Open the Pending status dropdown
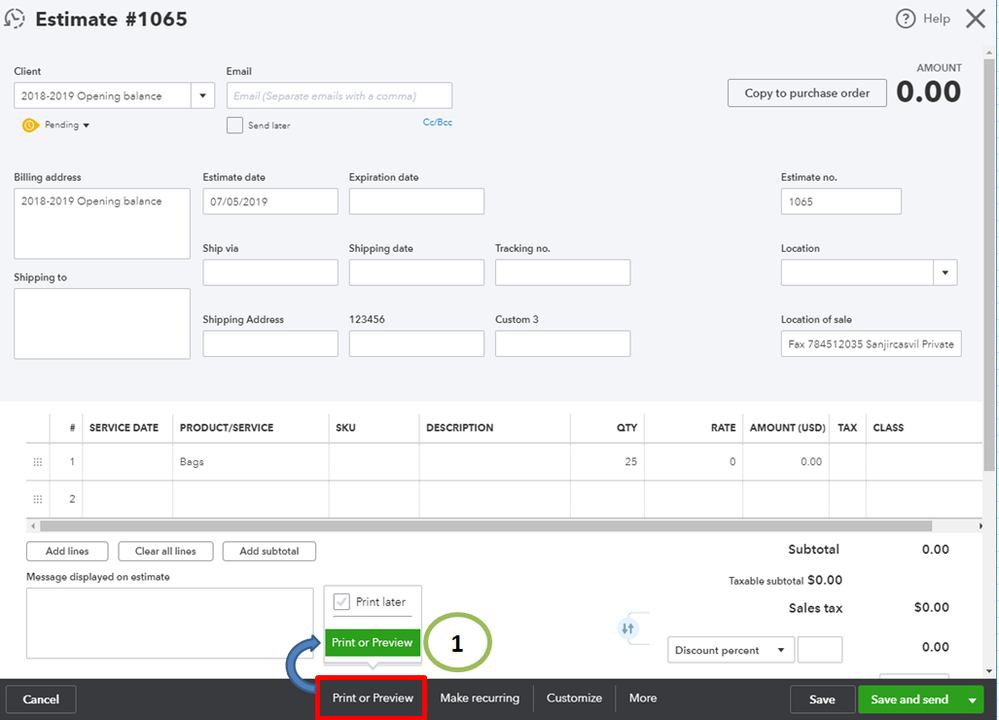Image resolution: width=999 pixels, height=720 pixels. pyautogui.click(x=67, y=125)
